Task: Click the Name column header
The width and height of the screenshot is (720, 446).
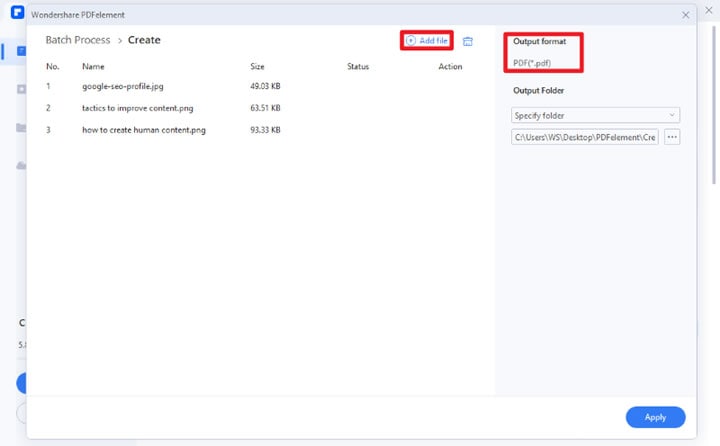Action: [93, 66]
